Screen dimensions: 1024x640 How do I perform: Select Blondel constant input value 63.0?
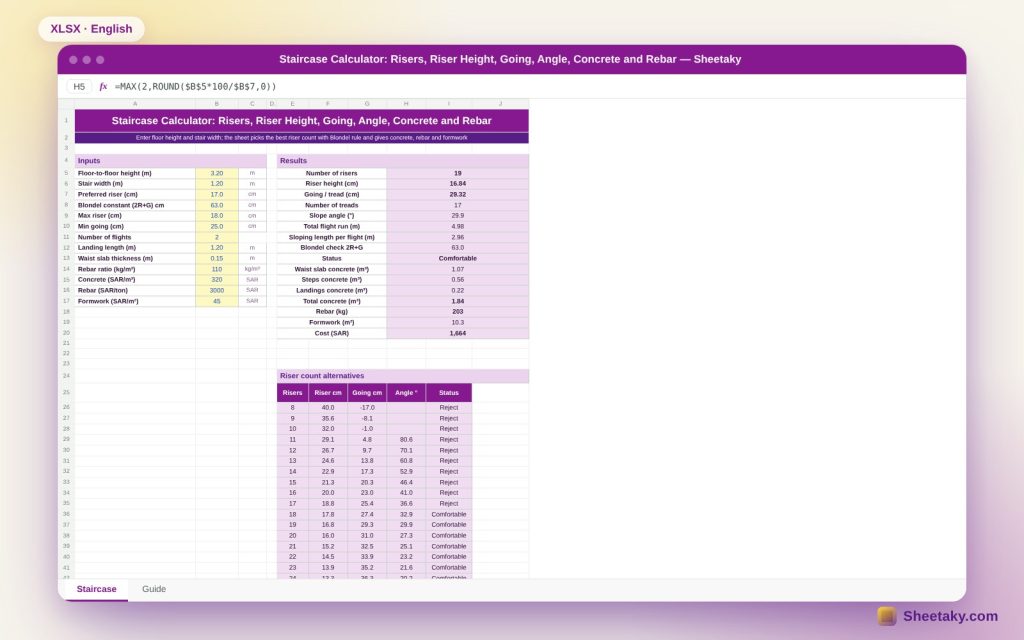tap(217, 205)
